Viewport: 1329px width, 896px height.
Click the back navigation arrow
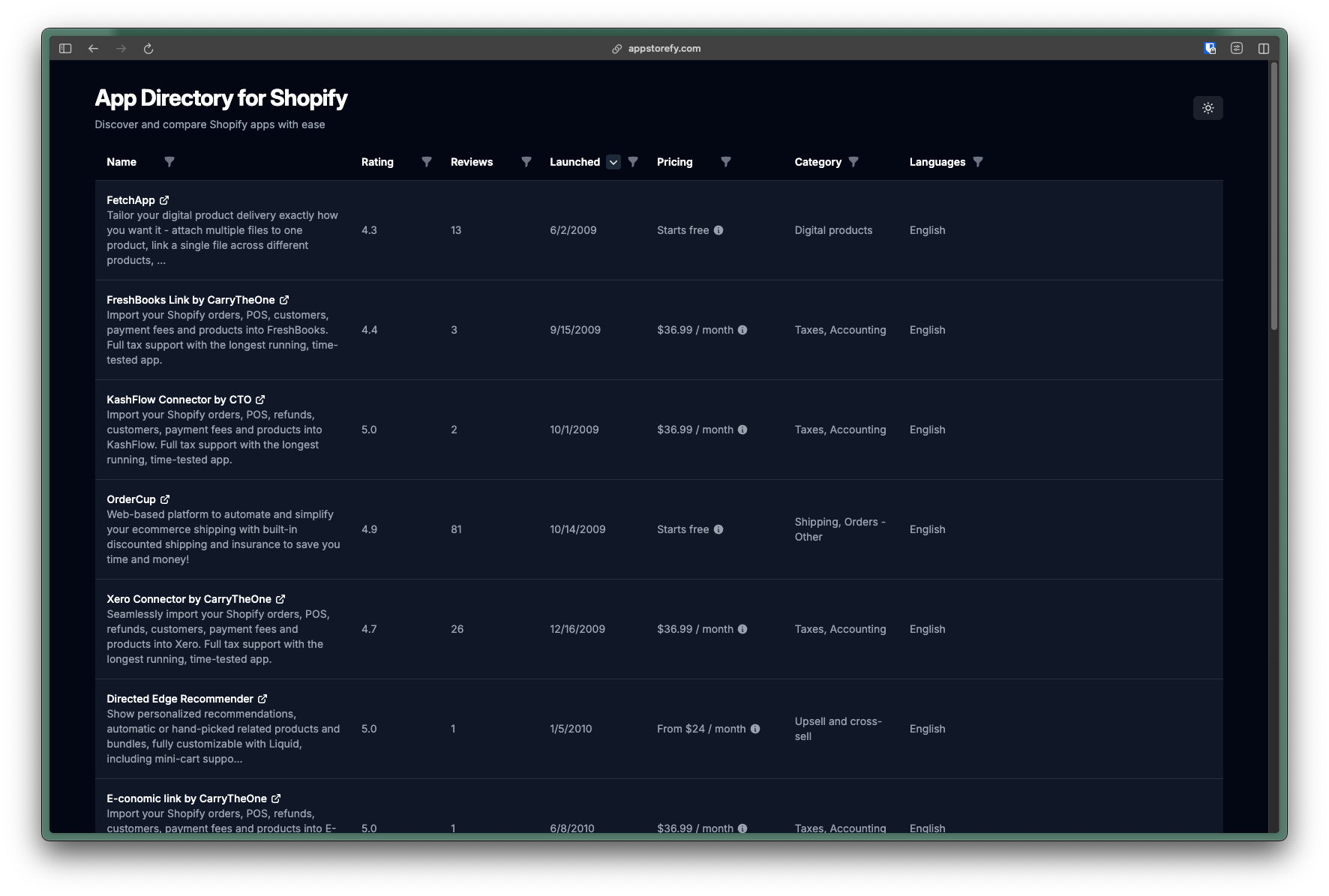[x=93, y=48]
